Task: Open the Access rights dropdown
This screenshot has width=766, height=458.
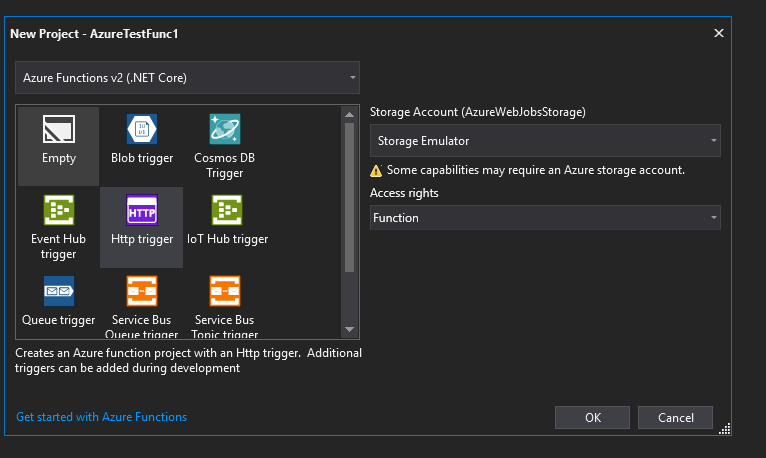Action: tap(545, 218)
